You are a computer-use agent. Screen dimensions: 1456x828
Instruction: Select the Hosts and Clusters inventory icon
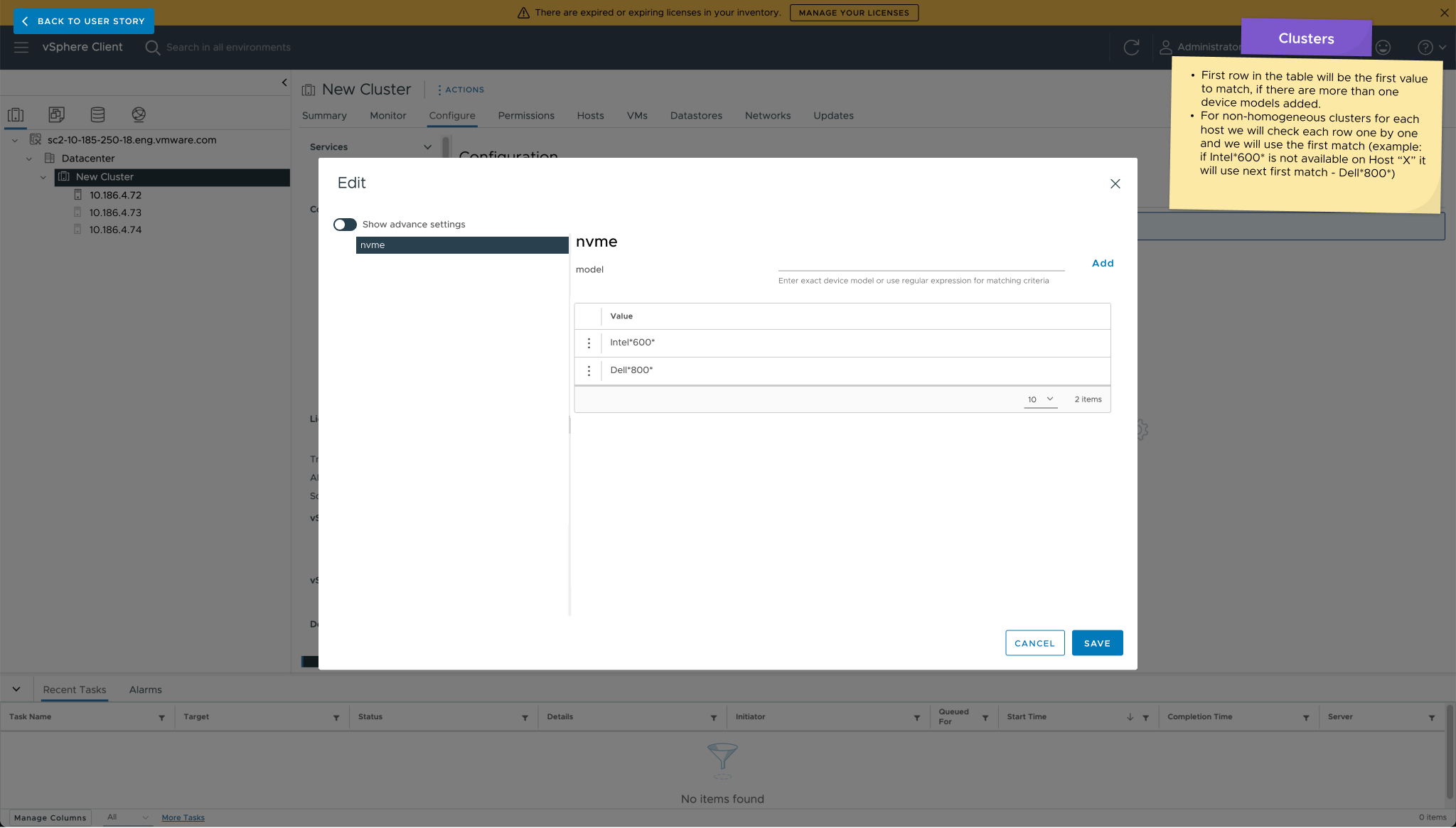pos(16,114)
